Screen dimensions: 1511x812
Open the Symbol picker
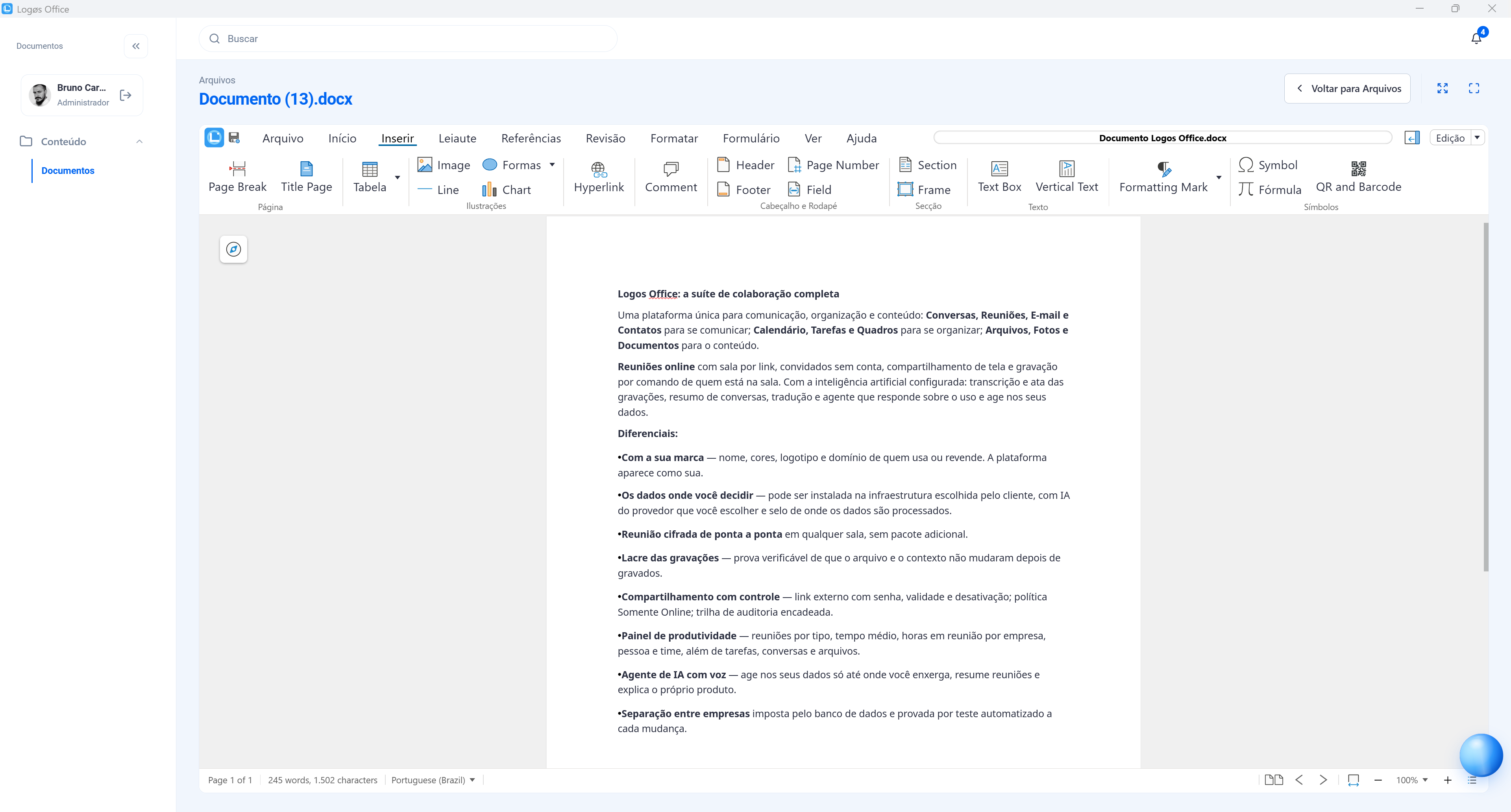pyautogui.click(x=1268, y=165)
